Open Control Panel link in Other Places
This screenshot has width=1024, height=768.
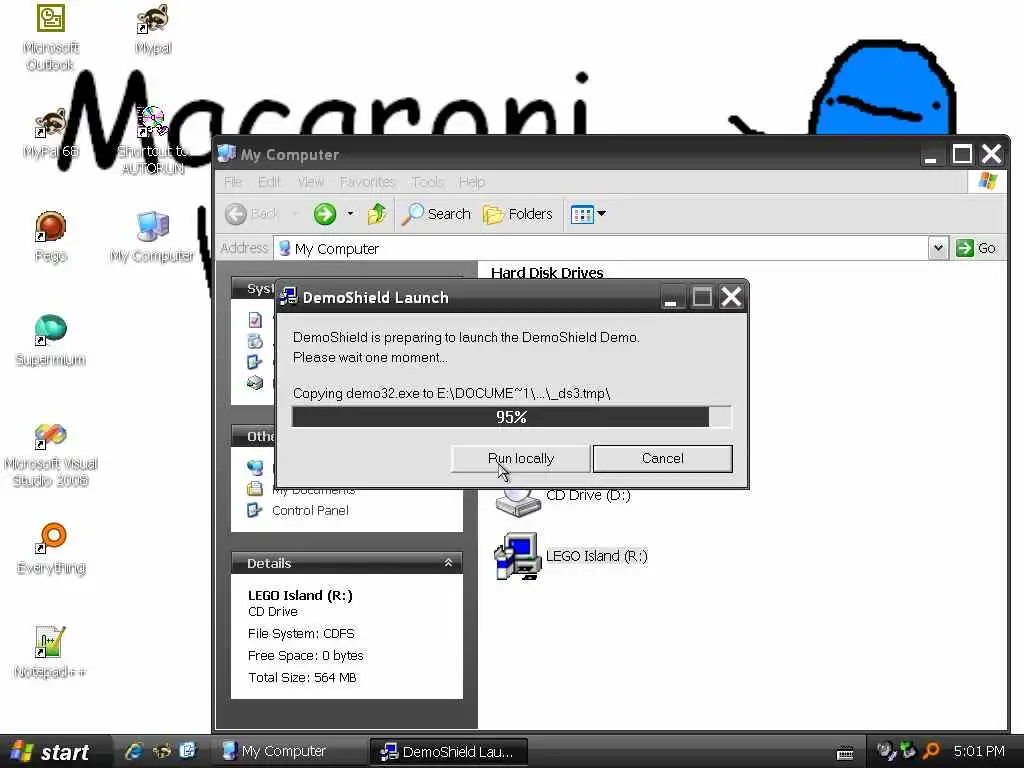point(310,511)
